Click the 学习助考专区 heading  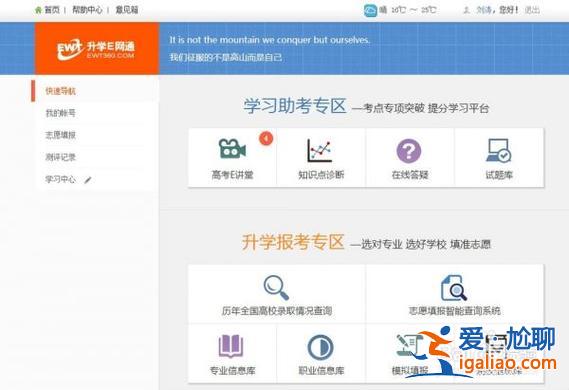coord(295,106)
